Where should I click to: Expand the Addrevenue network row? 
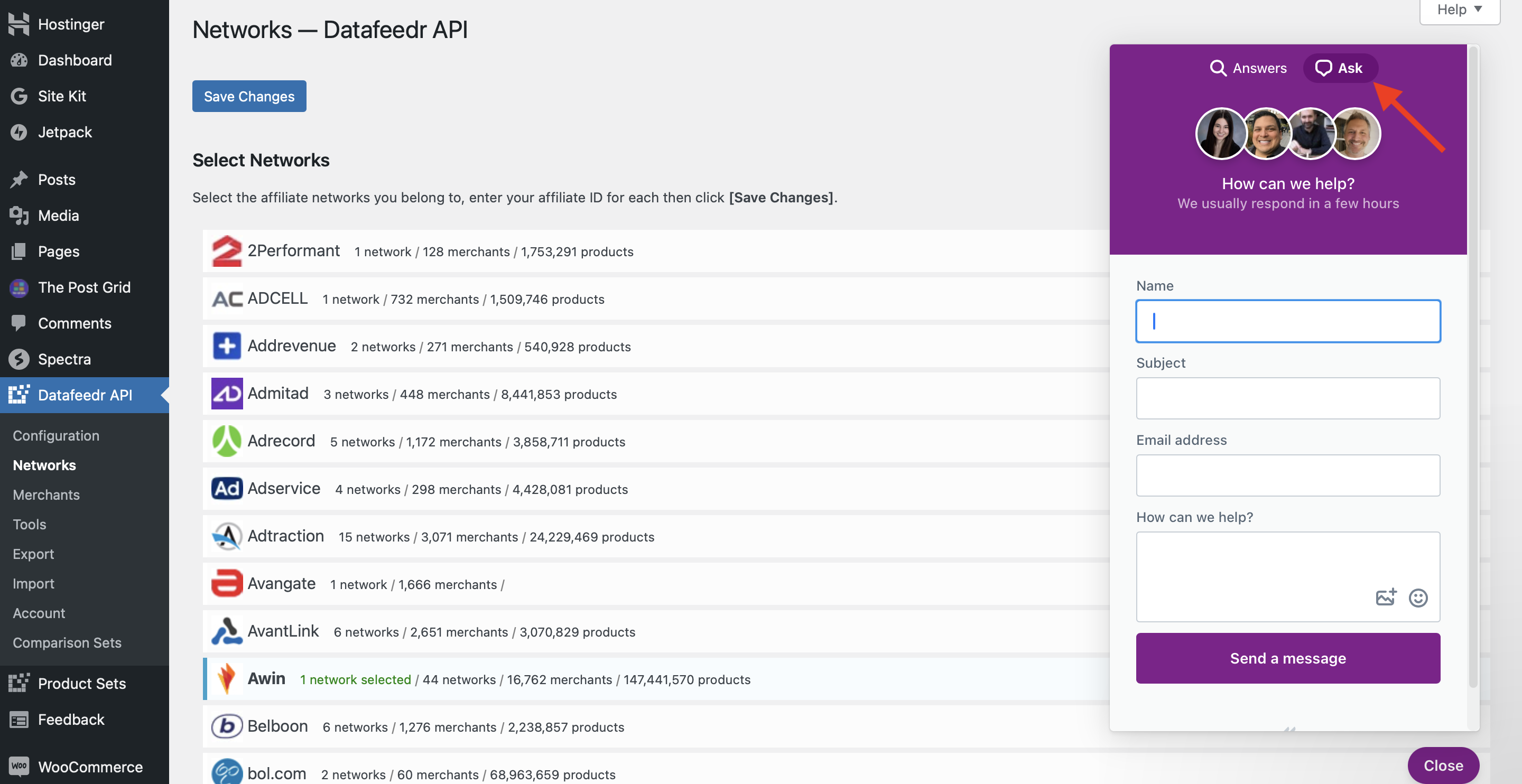click(x=656, y=346)
